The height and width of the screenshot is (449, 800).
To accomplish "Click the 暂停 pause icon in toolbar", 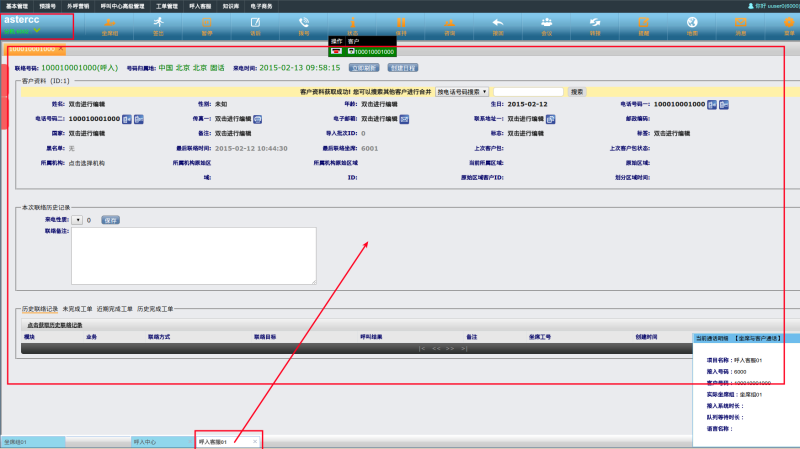I will (206, 23).
